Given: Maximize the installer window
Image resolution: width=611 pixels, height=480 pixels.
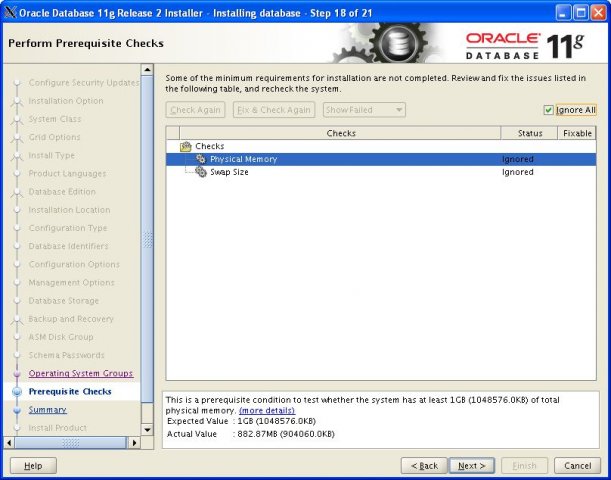Looking at the screenshot, I should click(581, 13).
